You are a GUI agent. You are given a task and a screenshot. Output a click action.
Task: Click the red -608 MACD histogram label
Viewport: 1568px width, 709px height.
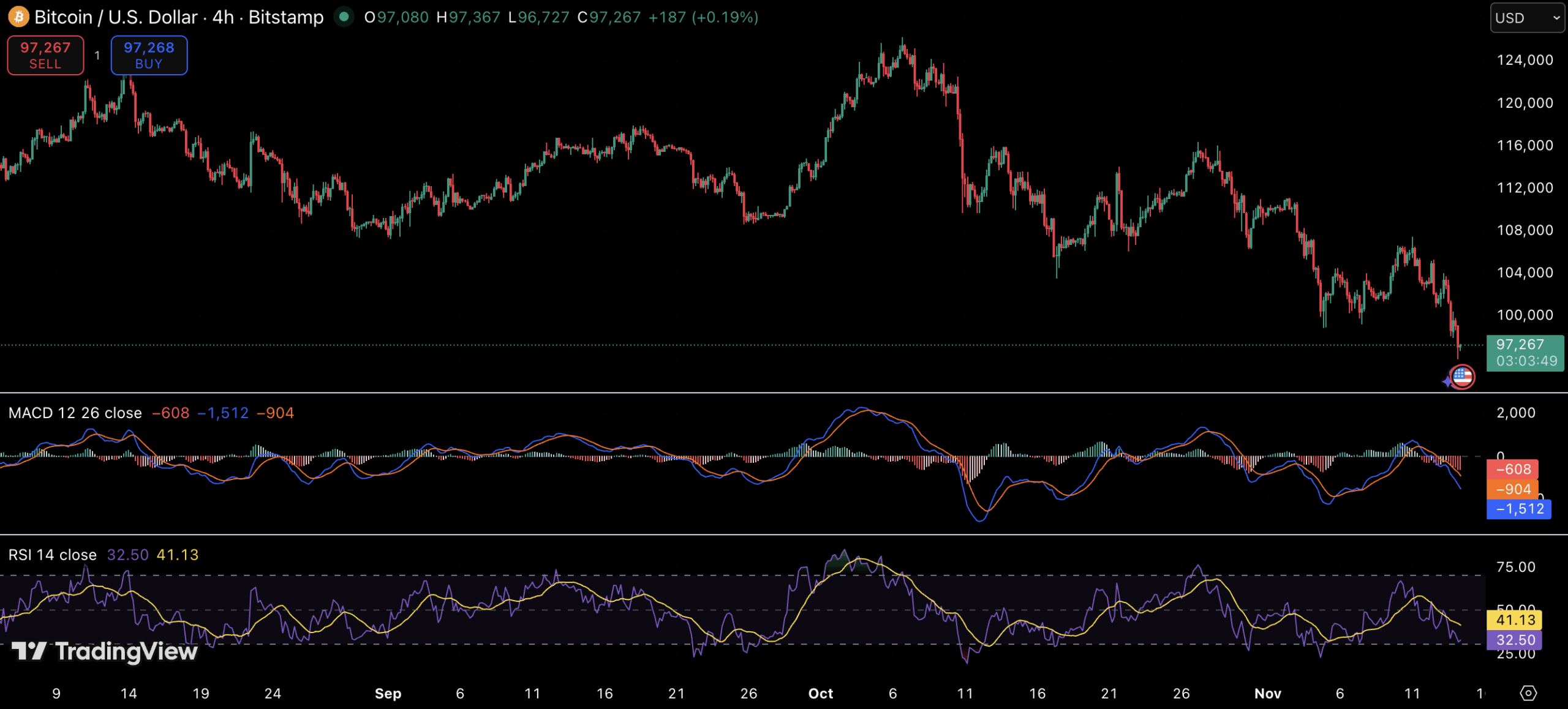[1512, 469]
